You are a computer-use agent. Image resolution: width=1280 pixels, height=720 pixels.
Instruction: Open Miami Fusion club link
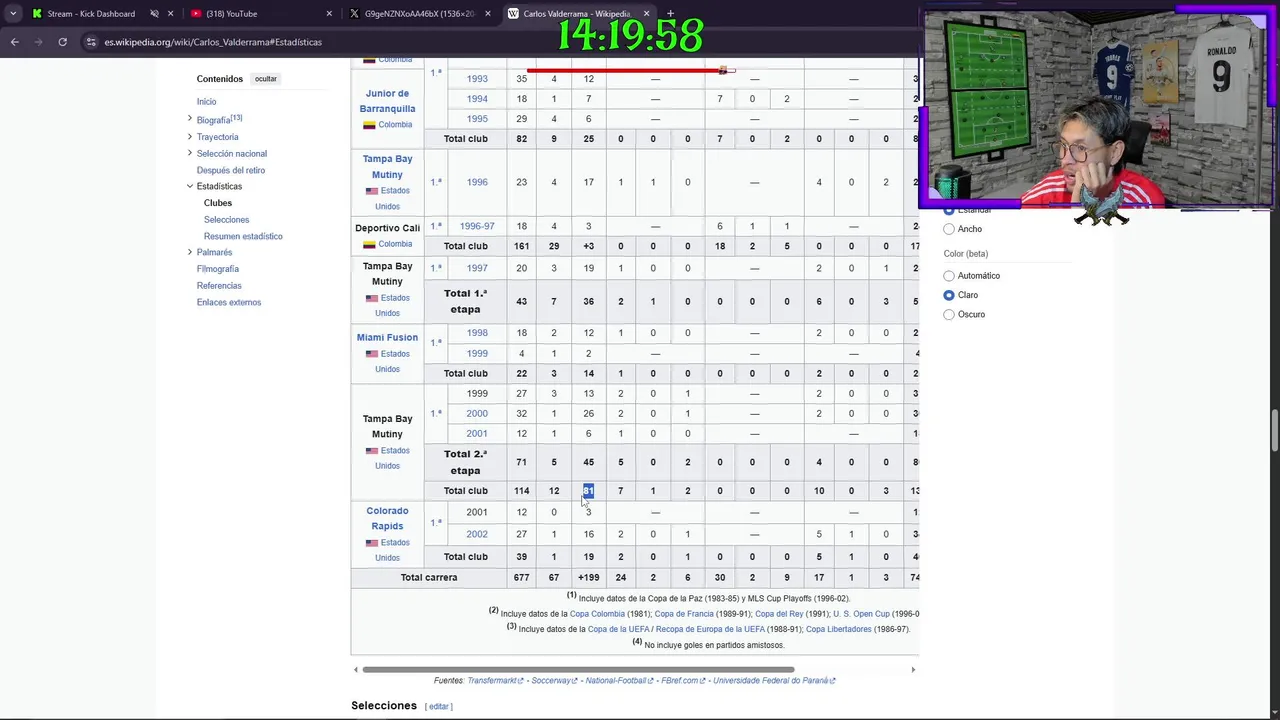[387, 338]
